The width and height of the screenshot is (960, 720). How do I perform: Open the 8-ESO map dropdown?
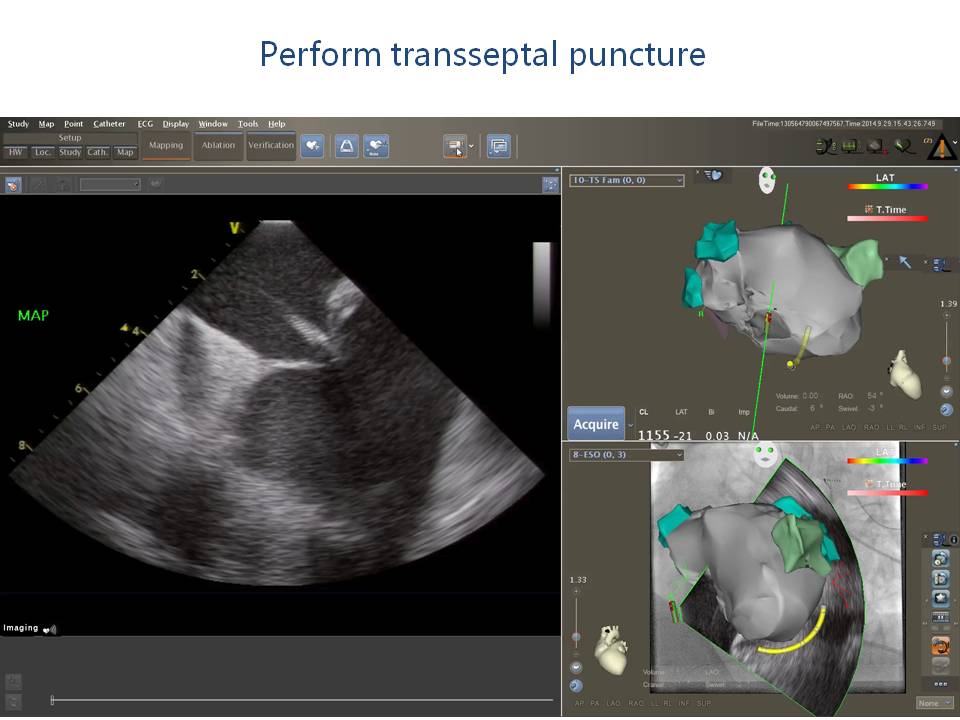click(626, 455)
